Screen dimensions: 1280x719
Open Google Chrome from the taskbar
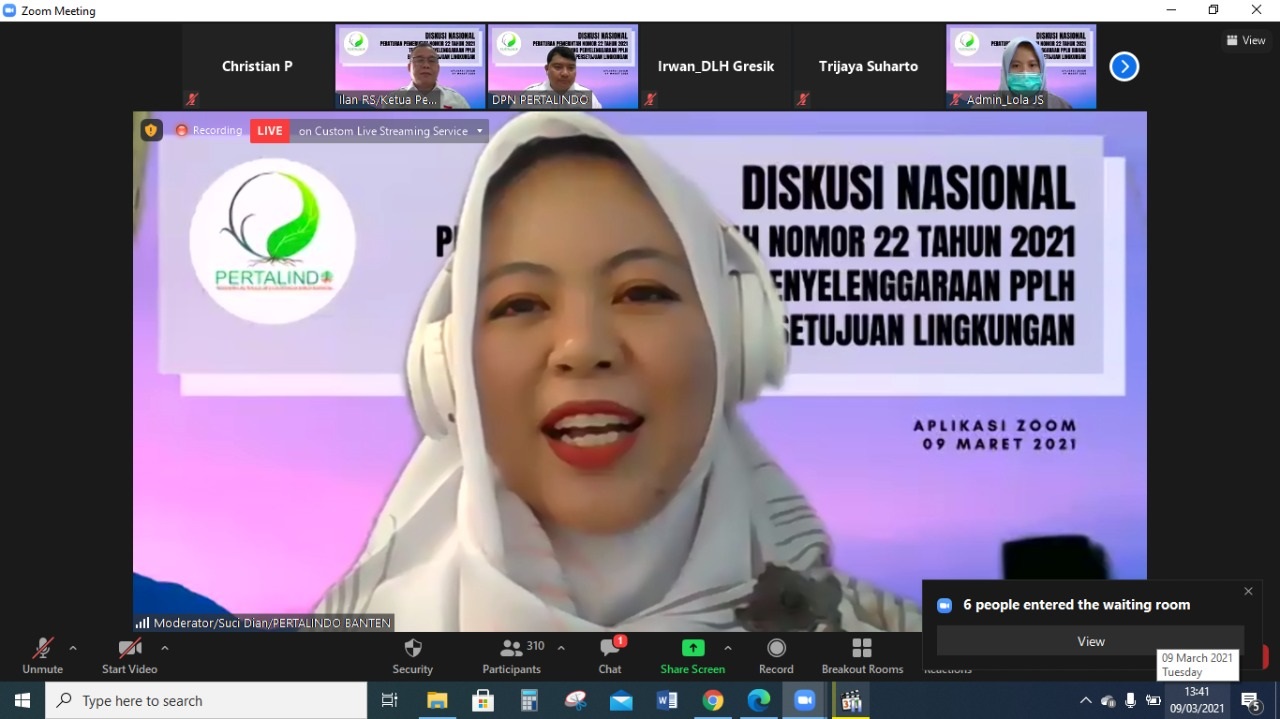tap(712, 701)
